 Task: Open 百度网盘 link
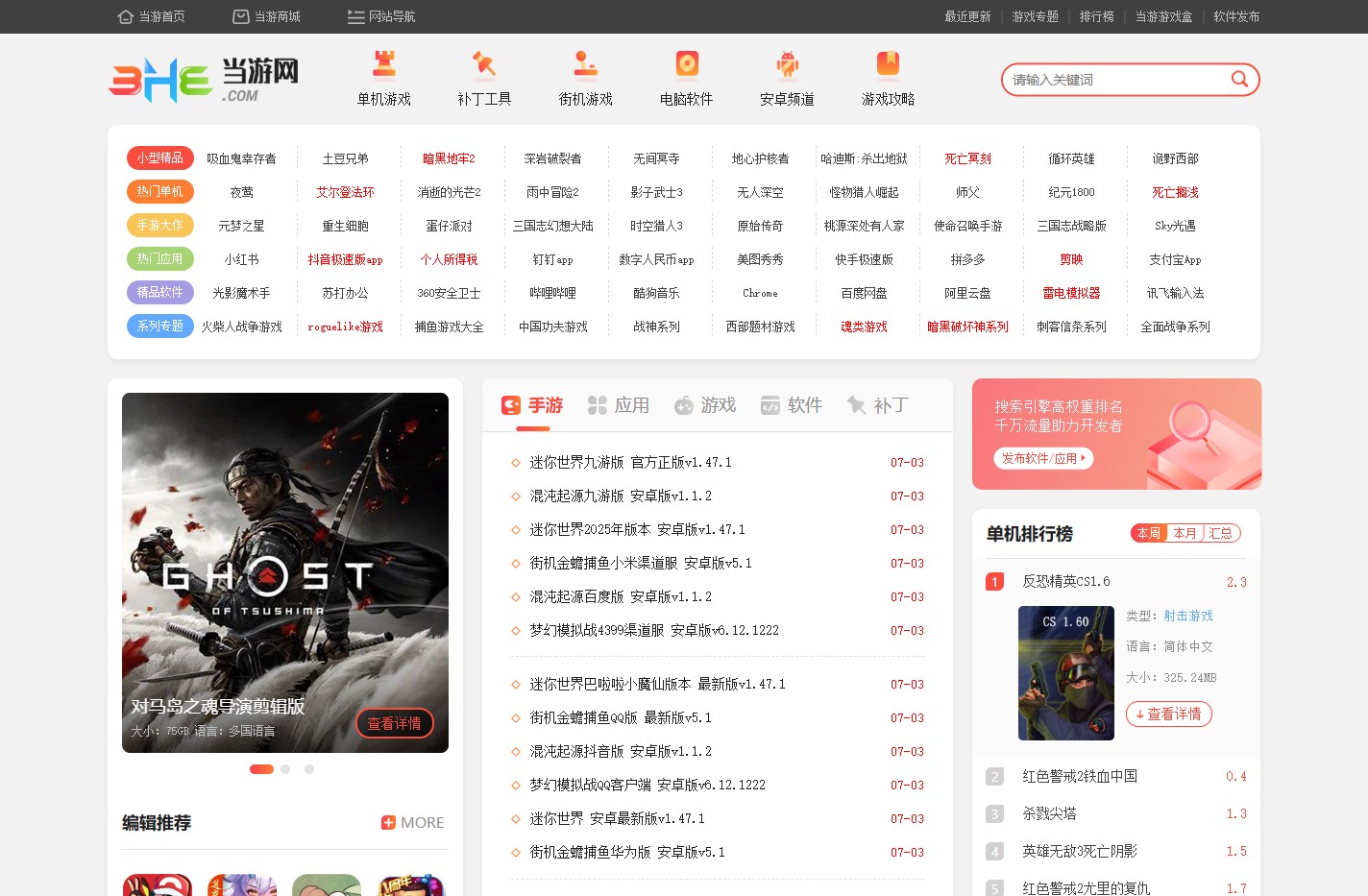pos(864,293)
